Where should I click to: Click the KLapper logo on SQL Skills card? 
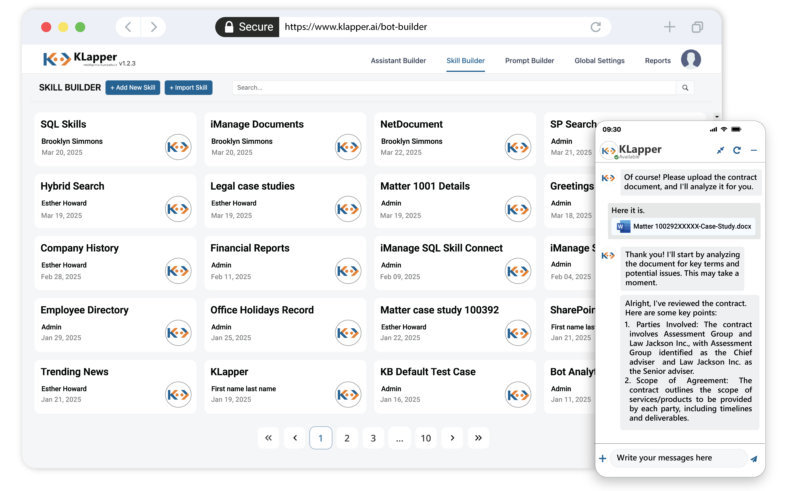(x=178, y=147)
